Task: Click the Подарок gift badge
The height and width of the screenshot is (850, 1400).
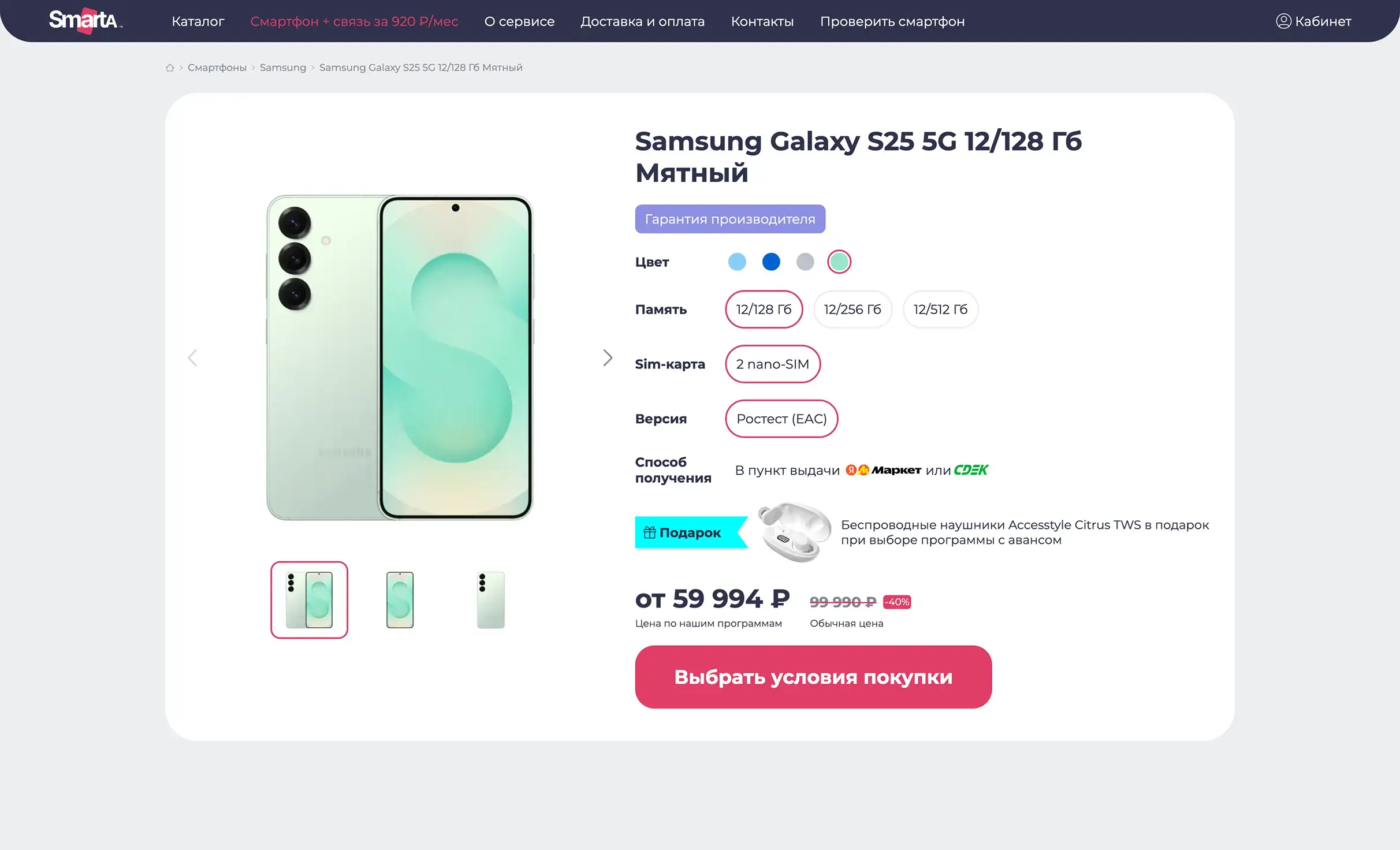Action: point(684,532)
